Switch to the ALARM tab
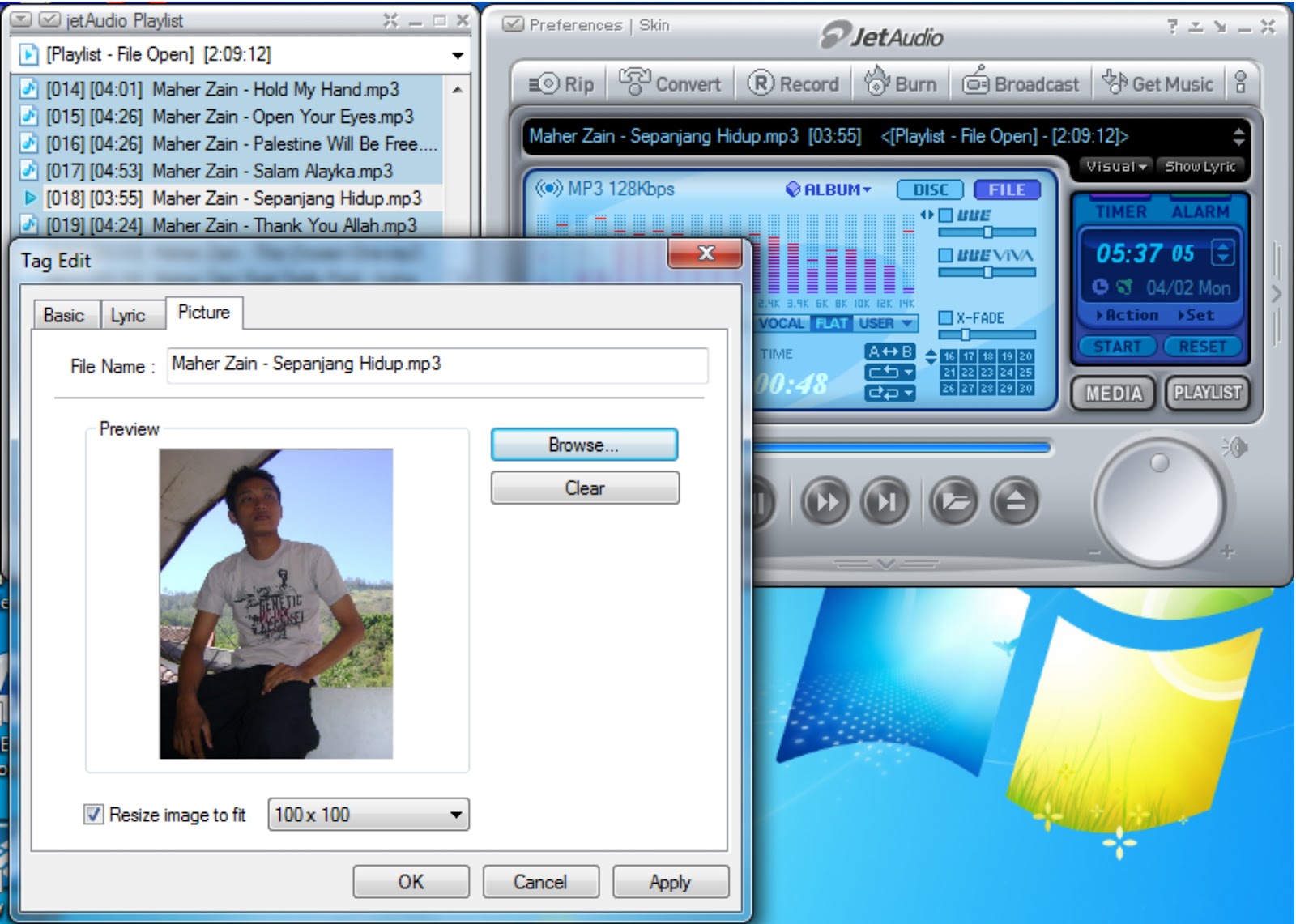 (x=1200, y=211)
